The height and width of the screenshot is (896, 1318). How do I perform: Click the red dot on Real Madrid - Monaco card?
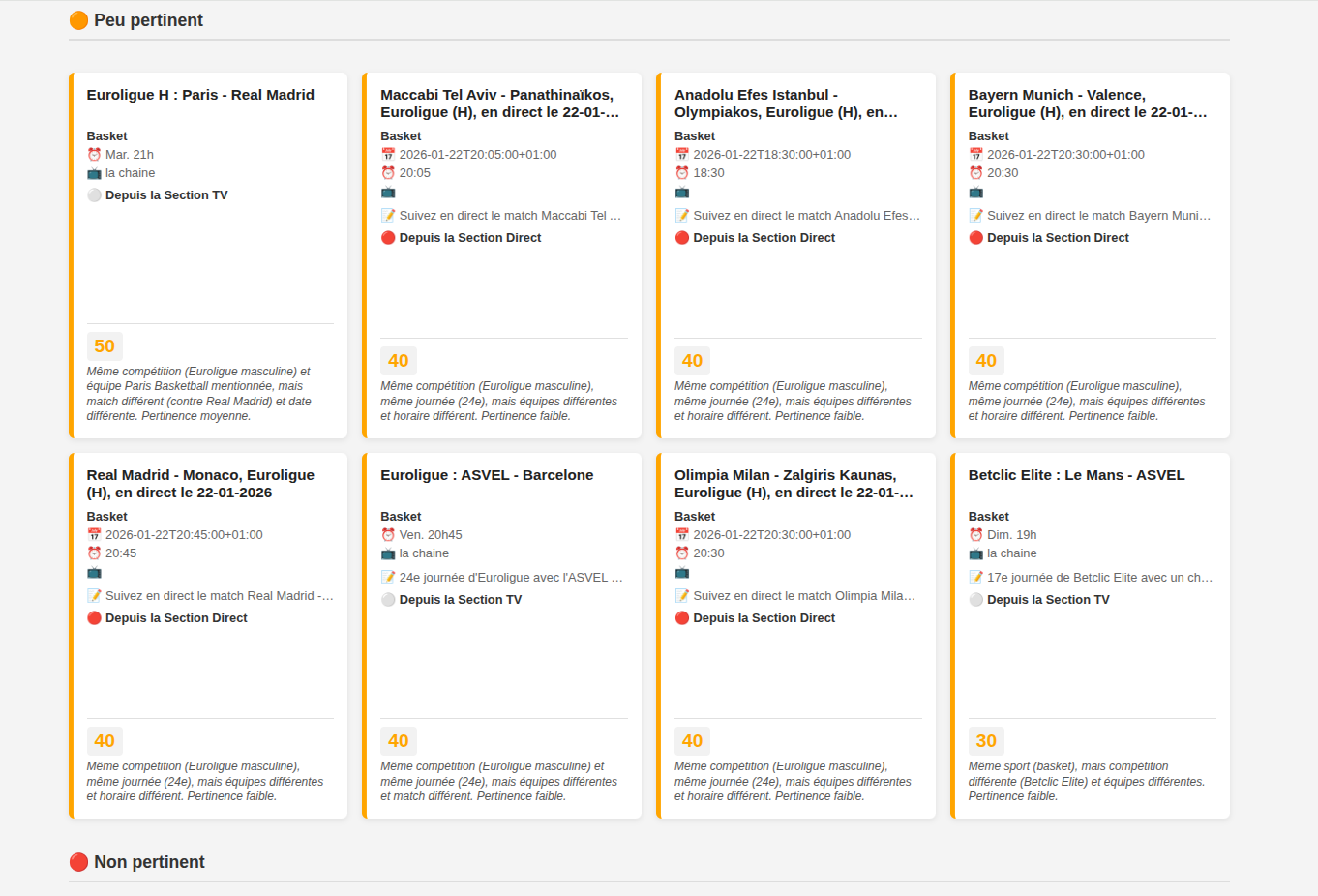tap(94, 618)
